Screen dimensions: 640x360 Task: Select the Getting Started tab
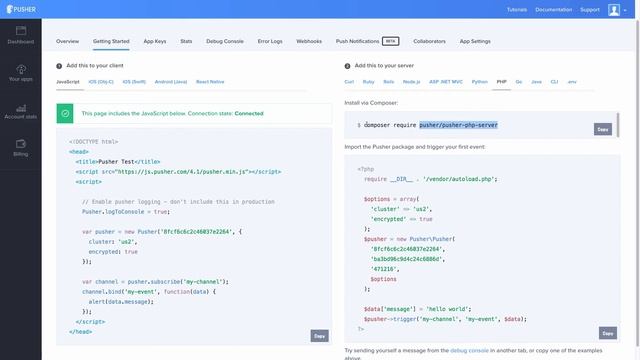(111, 41)
